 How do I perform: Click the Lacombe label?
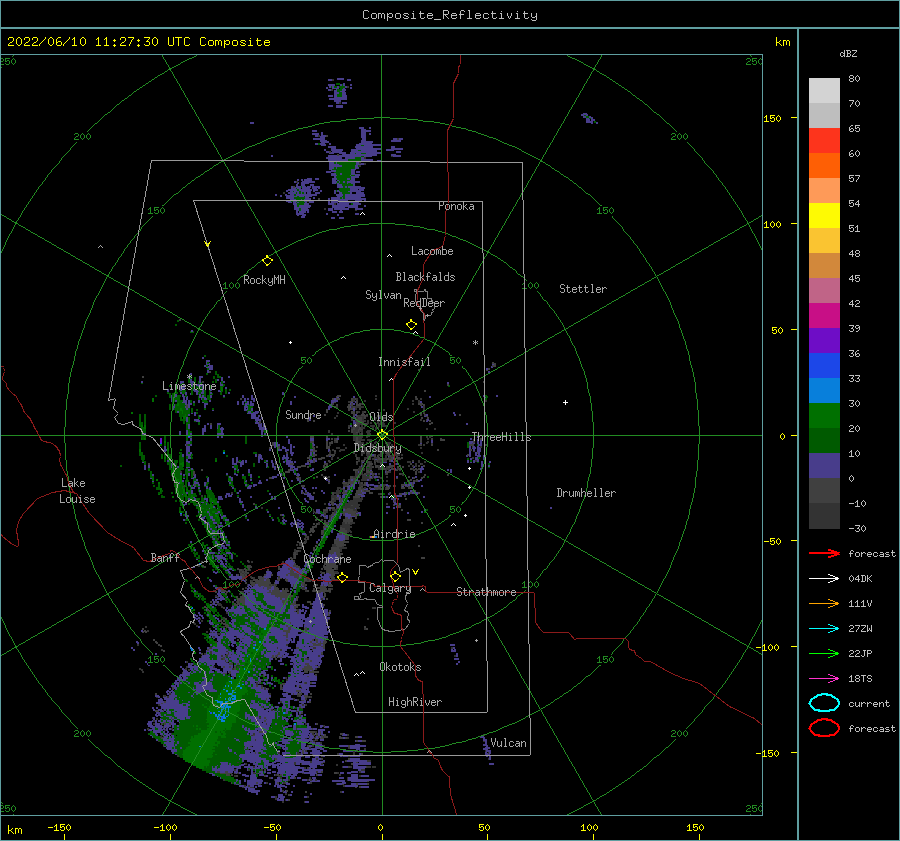(x=432, y=251)
